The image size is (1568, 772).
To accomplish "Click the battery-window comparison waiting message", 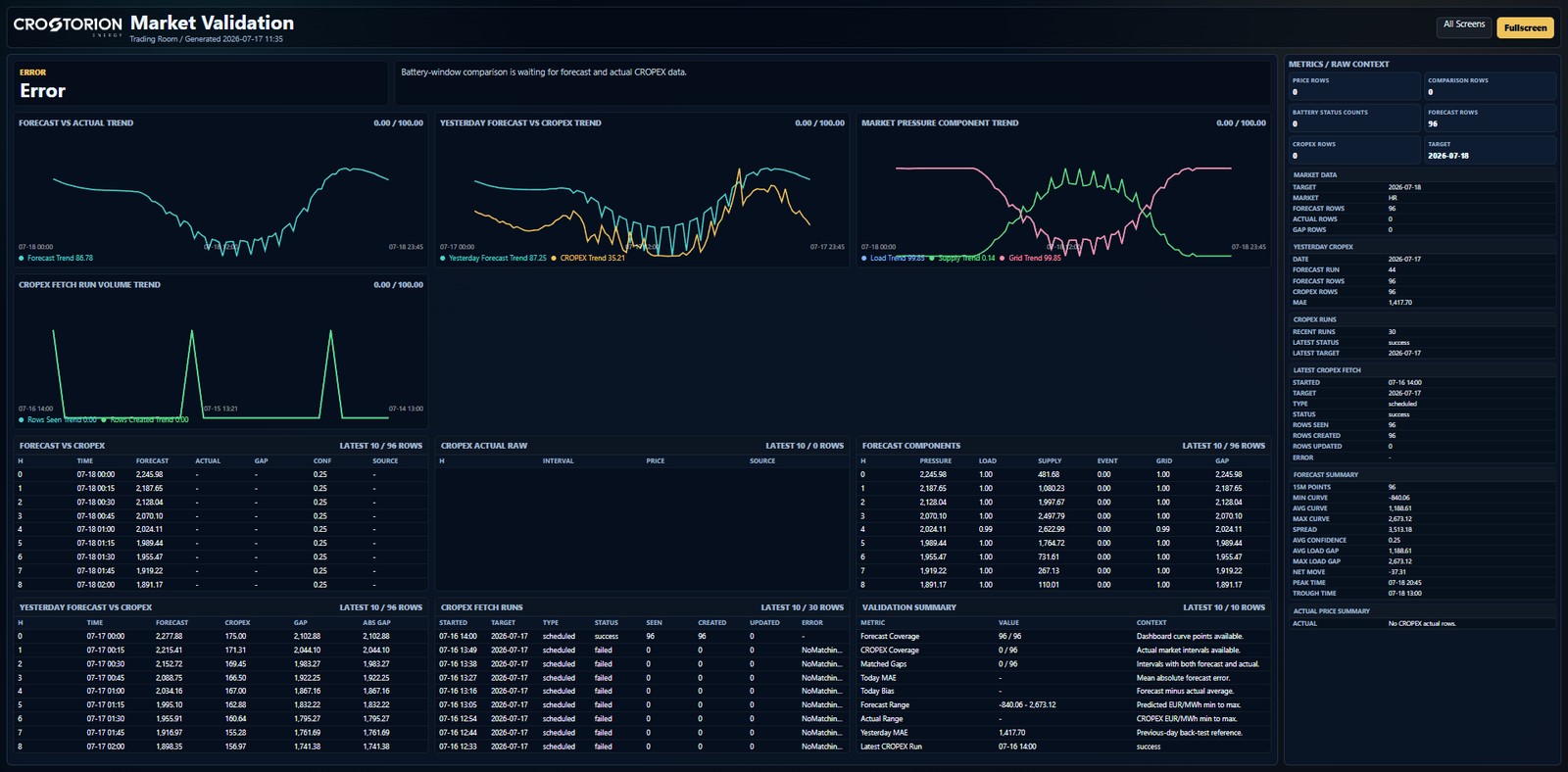I will tap(543, 72).
